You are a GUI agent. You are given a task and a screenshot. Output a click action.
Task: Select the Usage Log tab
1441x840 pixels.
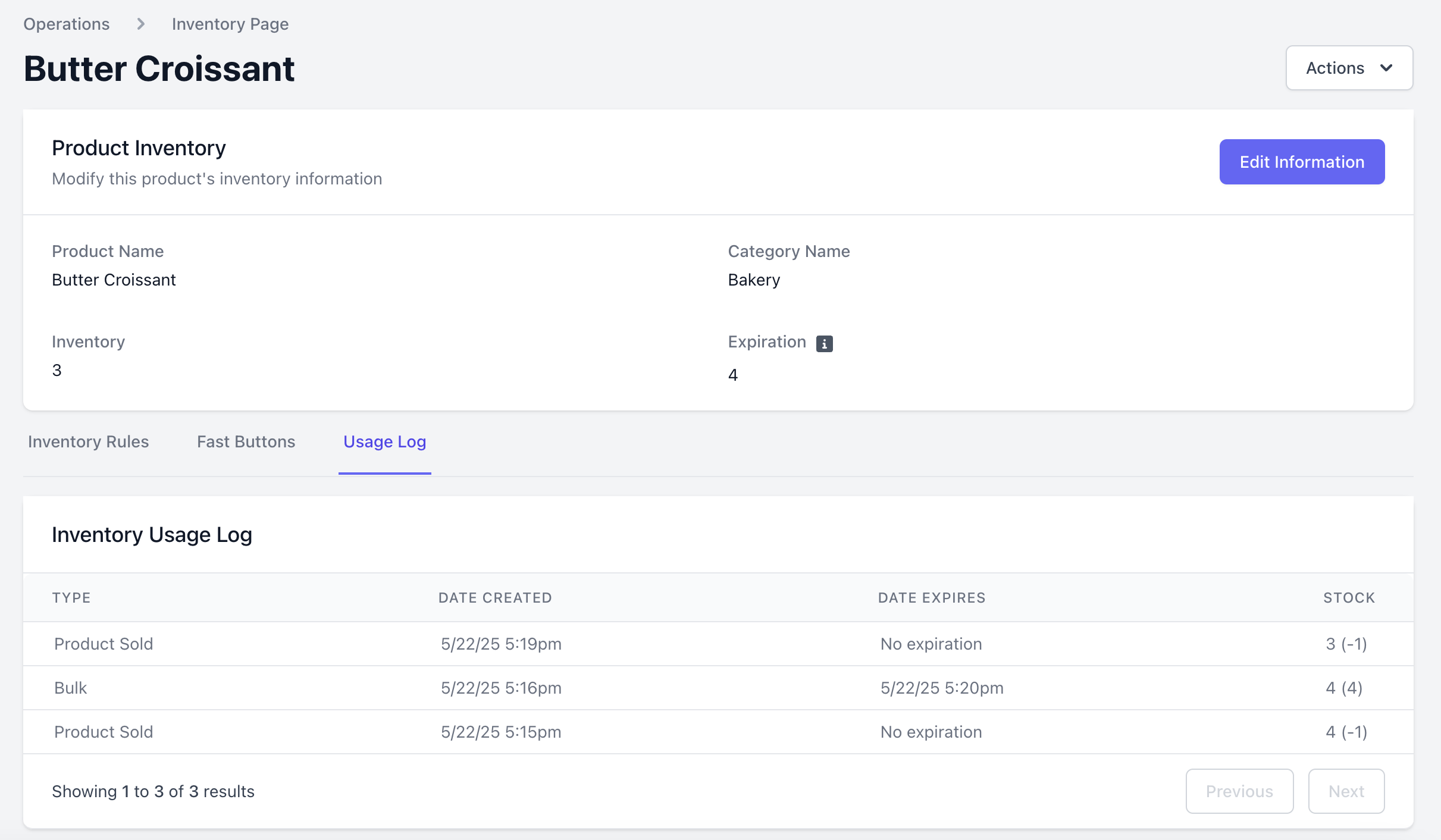coord(384,441)
